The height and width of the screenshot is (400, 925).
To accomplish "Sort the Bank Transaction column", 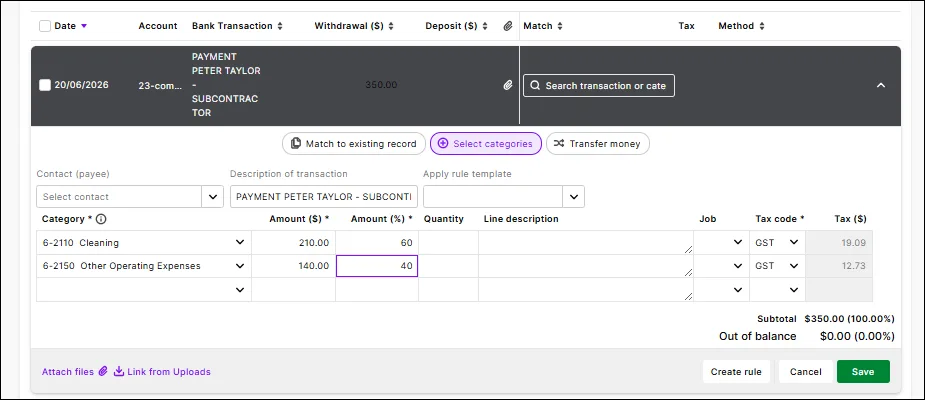I will 280,26.
